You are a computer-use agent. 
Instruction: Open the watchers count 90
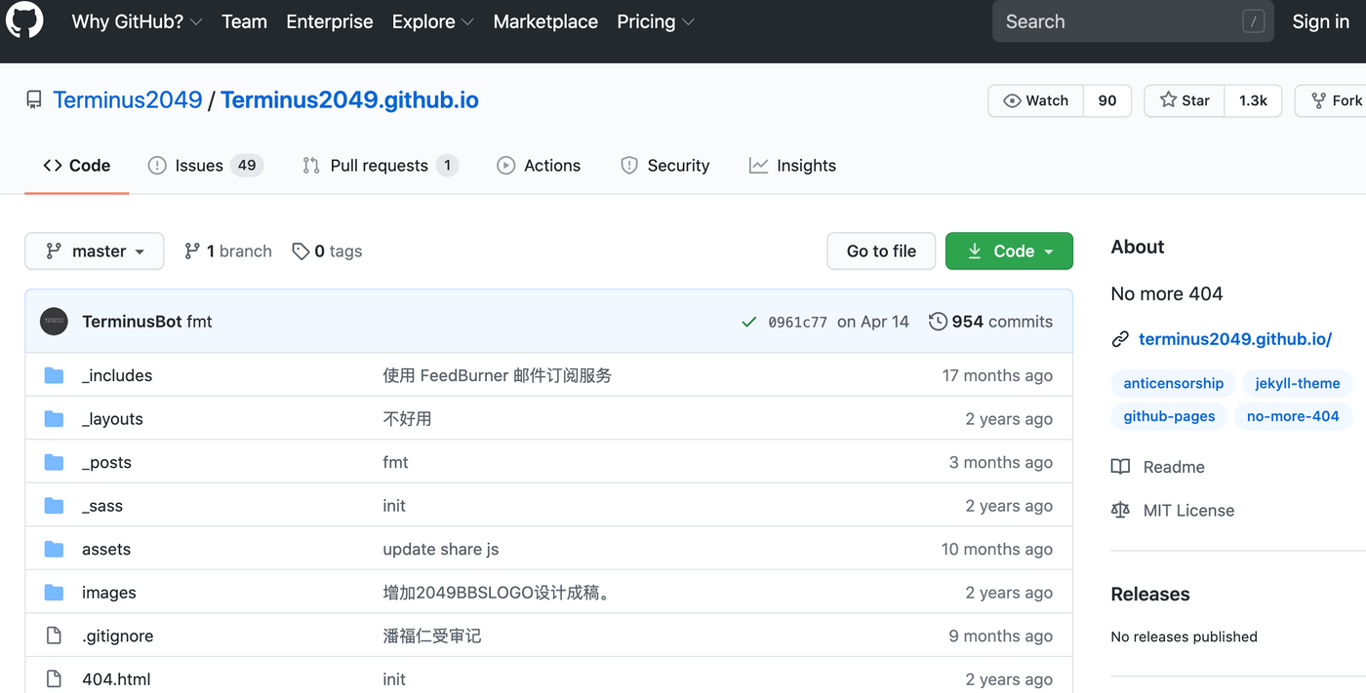click(1107, 100)
